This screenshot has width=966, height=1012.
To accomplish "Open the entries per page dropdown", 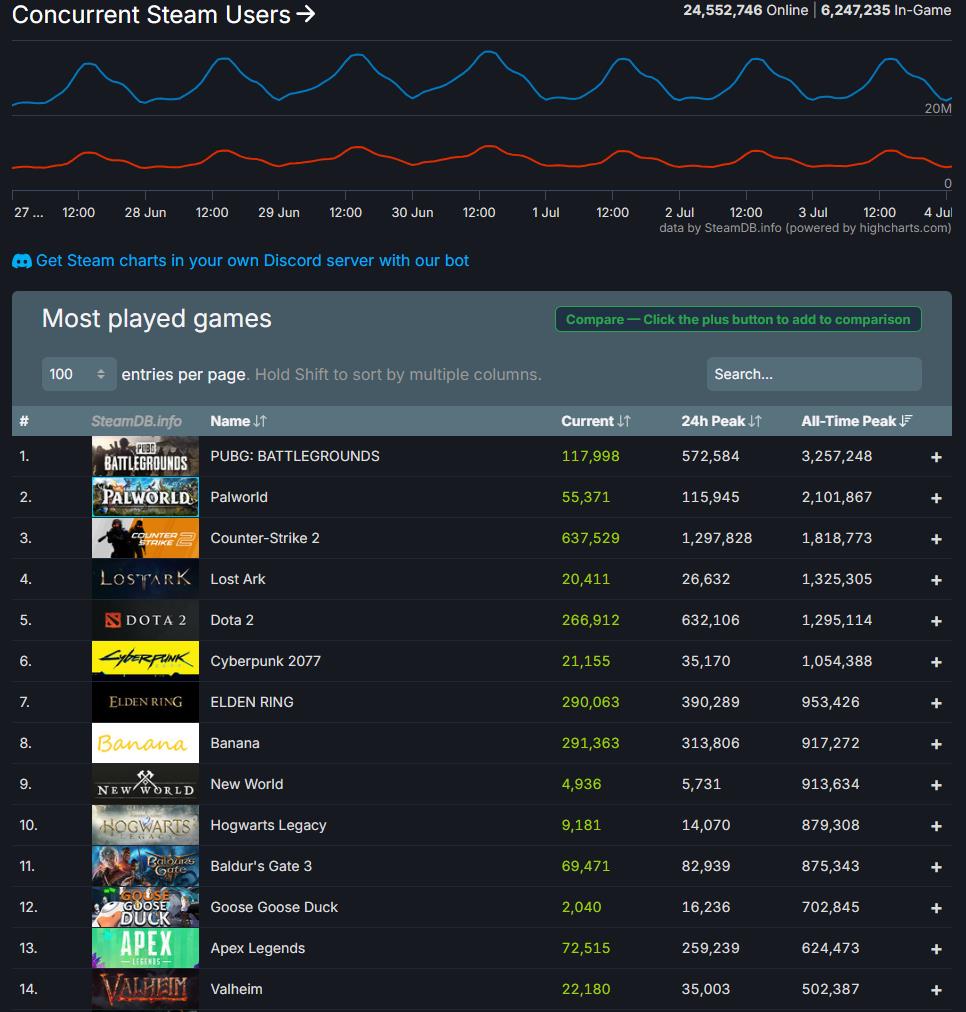I will [79, 374].
